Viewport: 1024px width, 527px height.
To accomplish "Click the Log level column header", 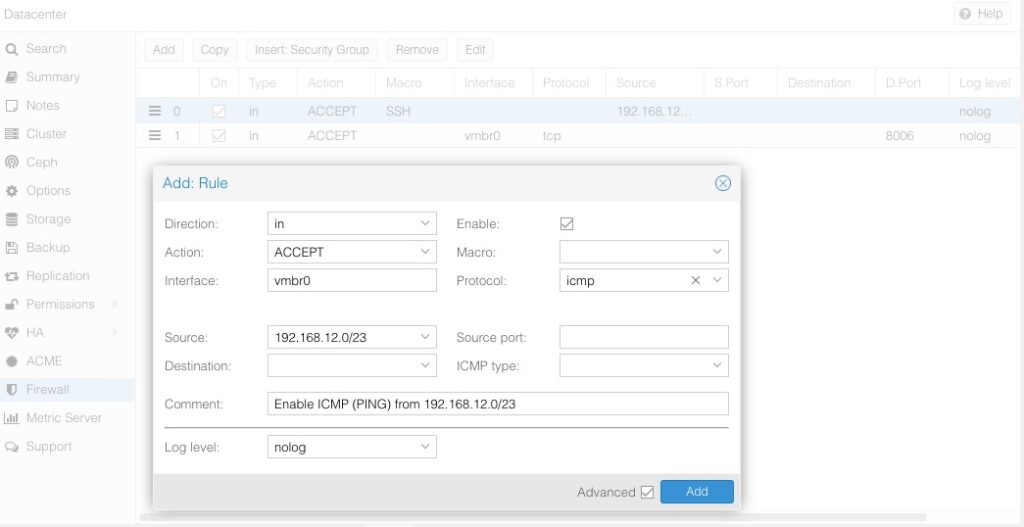I will [x=986, y=83].
